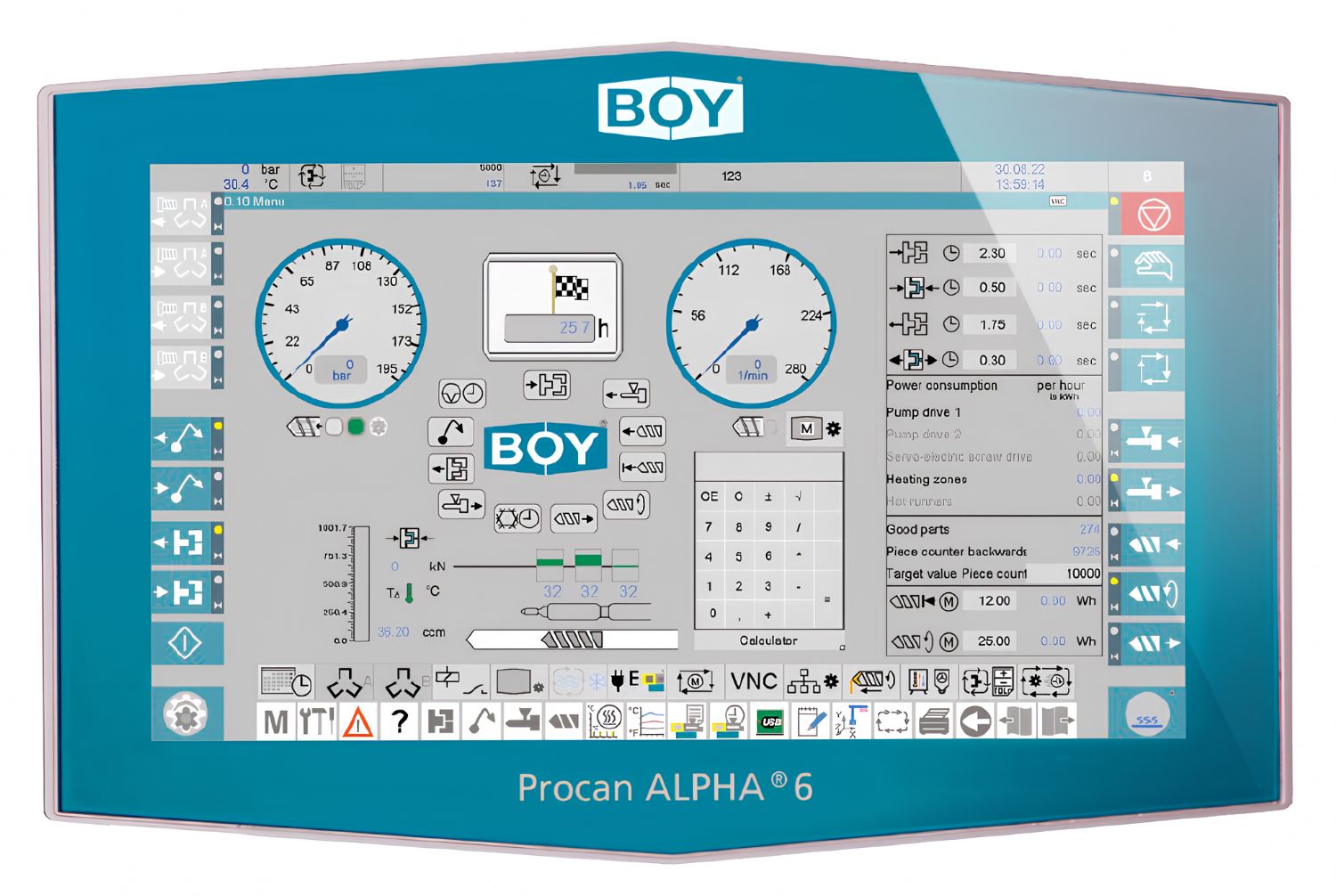Click Piece counter backwards row

[x=994, y=551]
